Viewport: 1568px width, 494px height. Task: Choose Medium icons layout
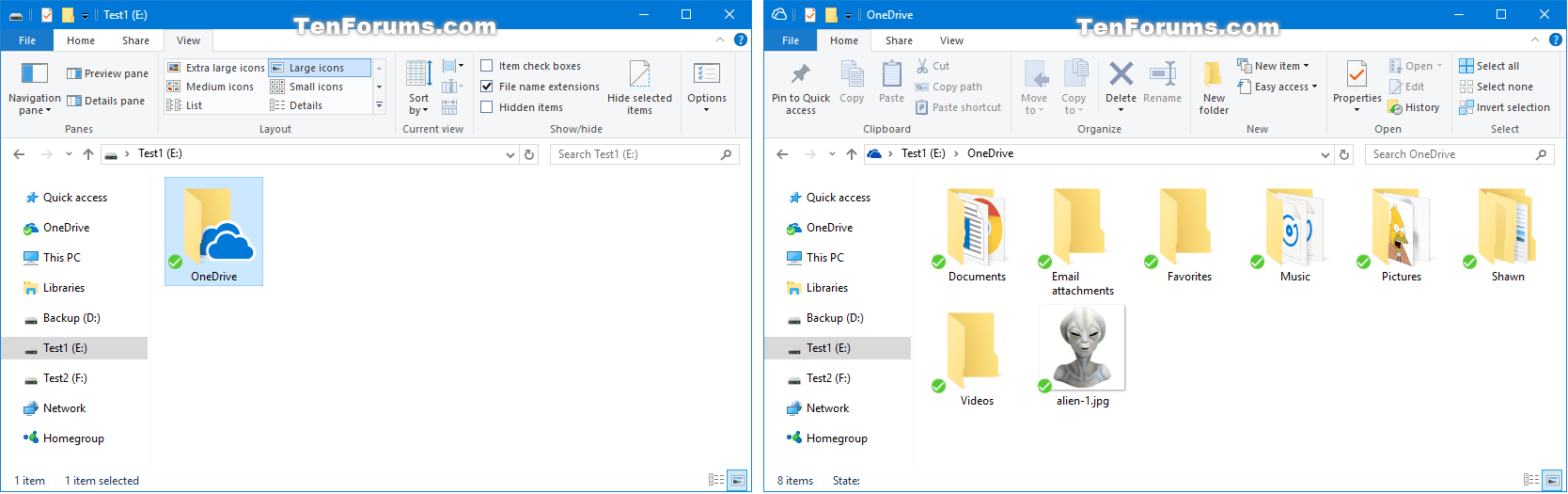click(x=211, y=87)
